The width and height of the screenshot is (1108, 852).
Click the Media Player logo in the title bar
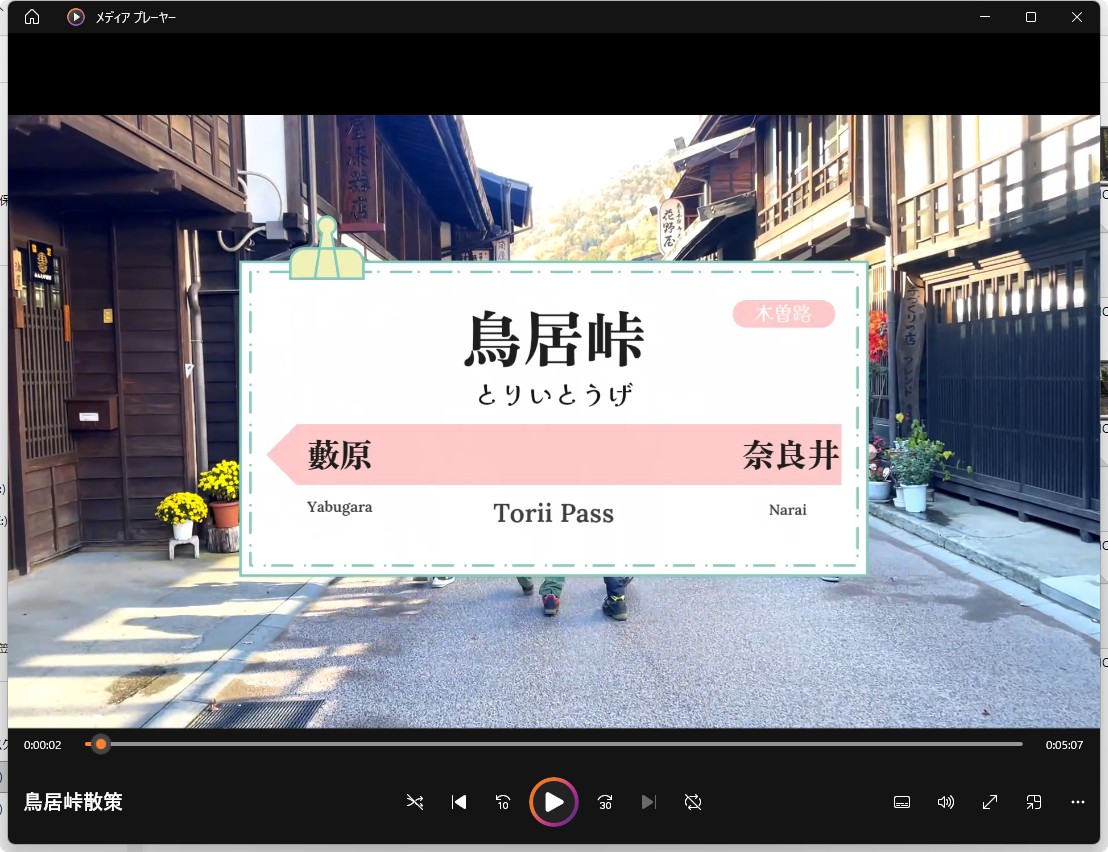(x=75, y=17)
